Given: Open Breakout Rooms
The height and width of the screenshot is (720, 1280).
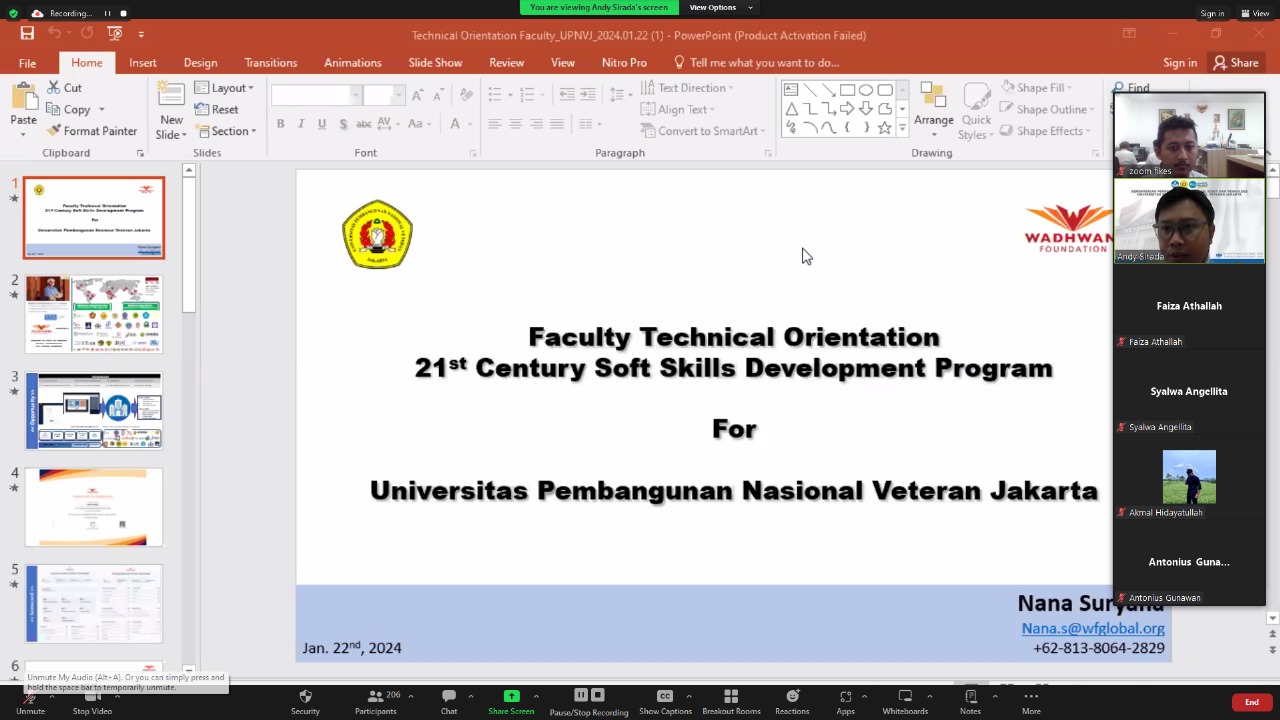Looking at the screenshot, I should click(731, 696).
